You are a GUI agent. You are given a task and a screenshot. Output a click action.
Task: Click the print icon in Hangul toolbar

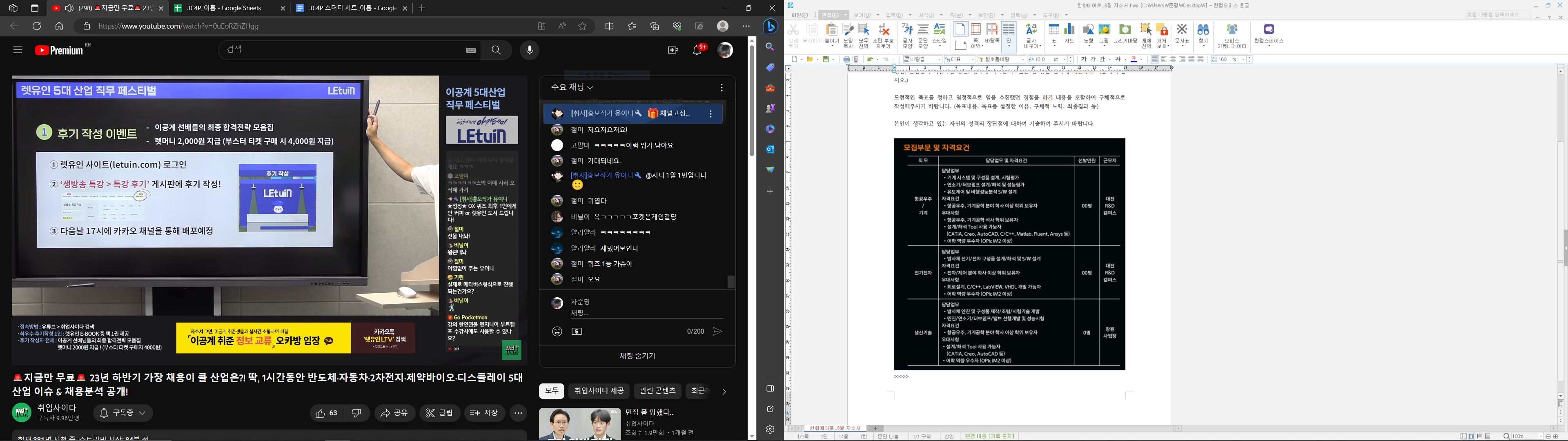point(846,59)
